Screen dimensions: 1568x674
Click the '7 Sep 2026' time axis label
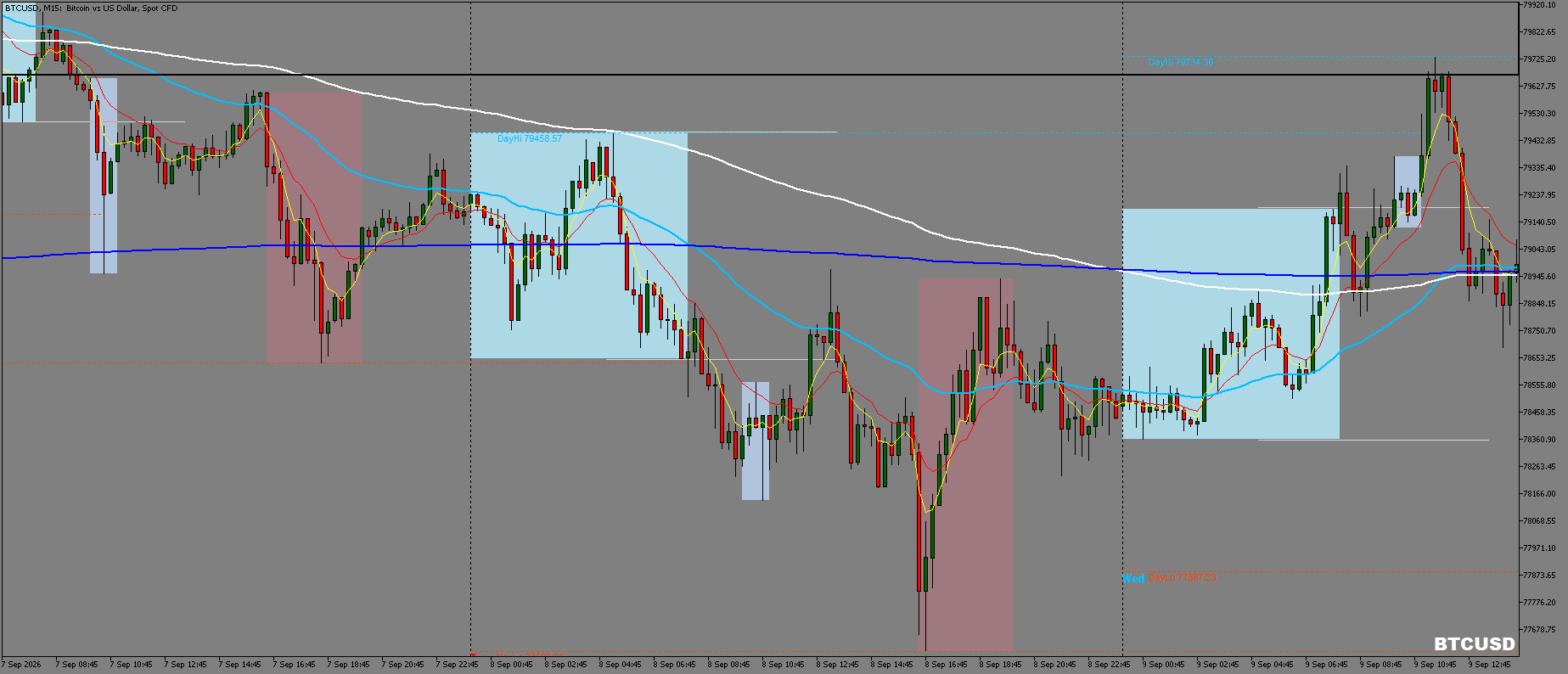point(21,665)
